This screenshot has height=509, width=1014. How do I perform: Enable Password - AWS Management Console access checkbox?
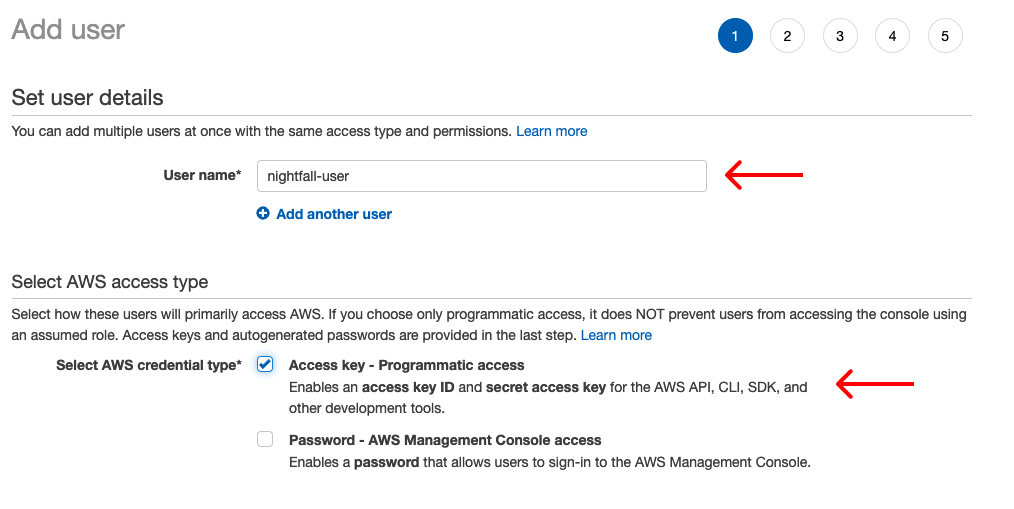point(265,439)
